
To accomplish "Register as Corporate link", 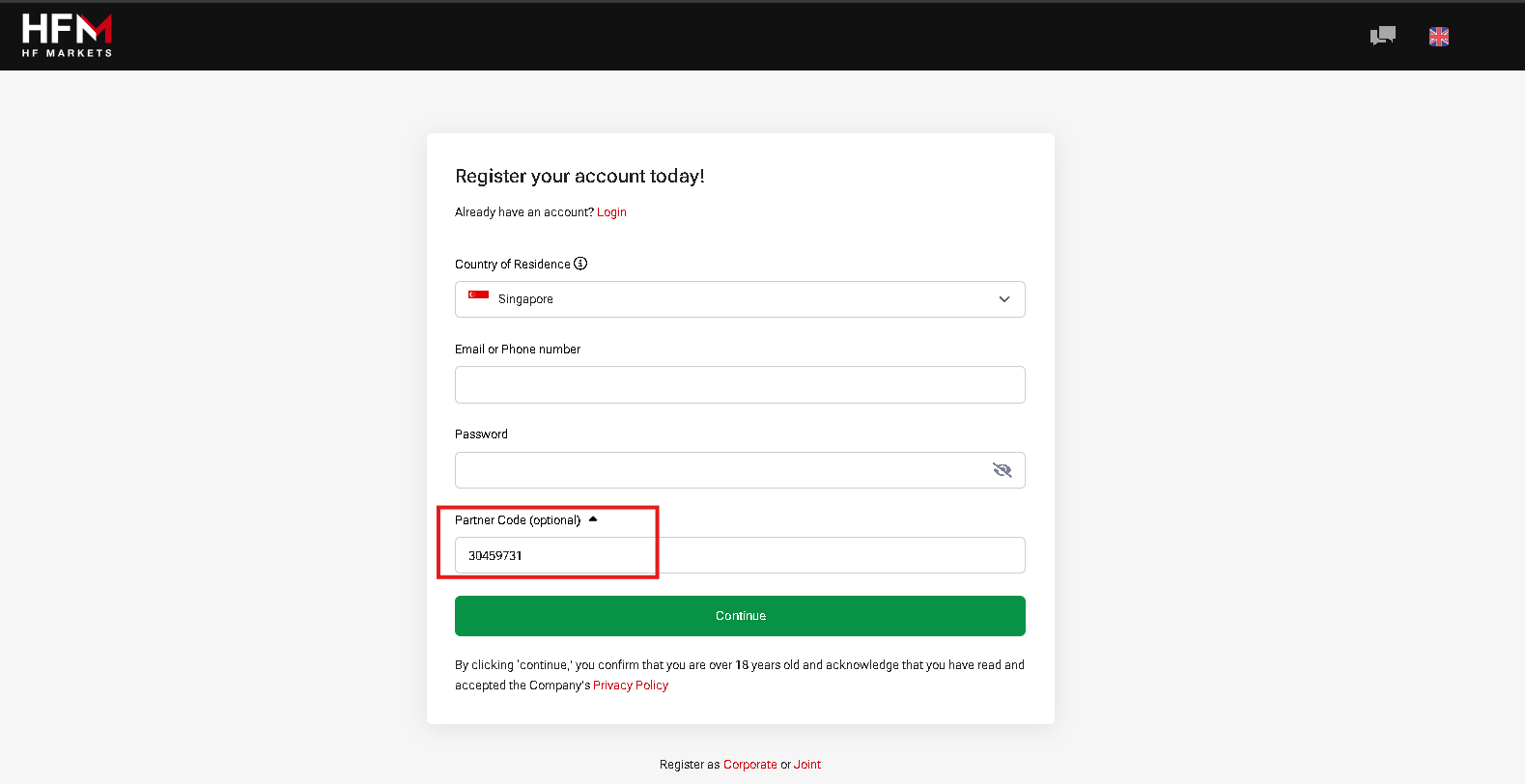I will coord(750,765).
